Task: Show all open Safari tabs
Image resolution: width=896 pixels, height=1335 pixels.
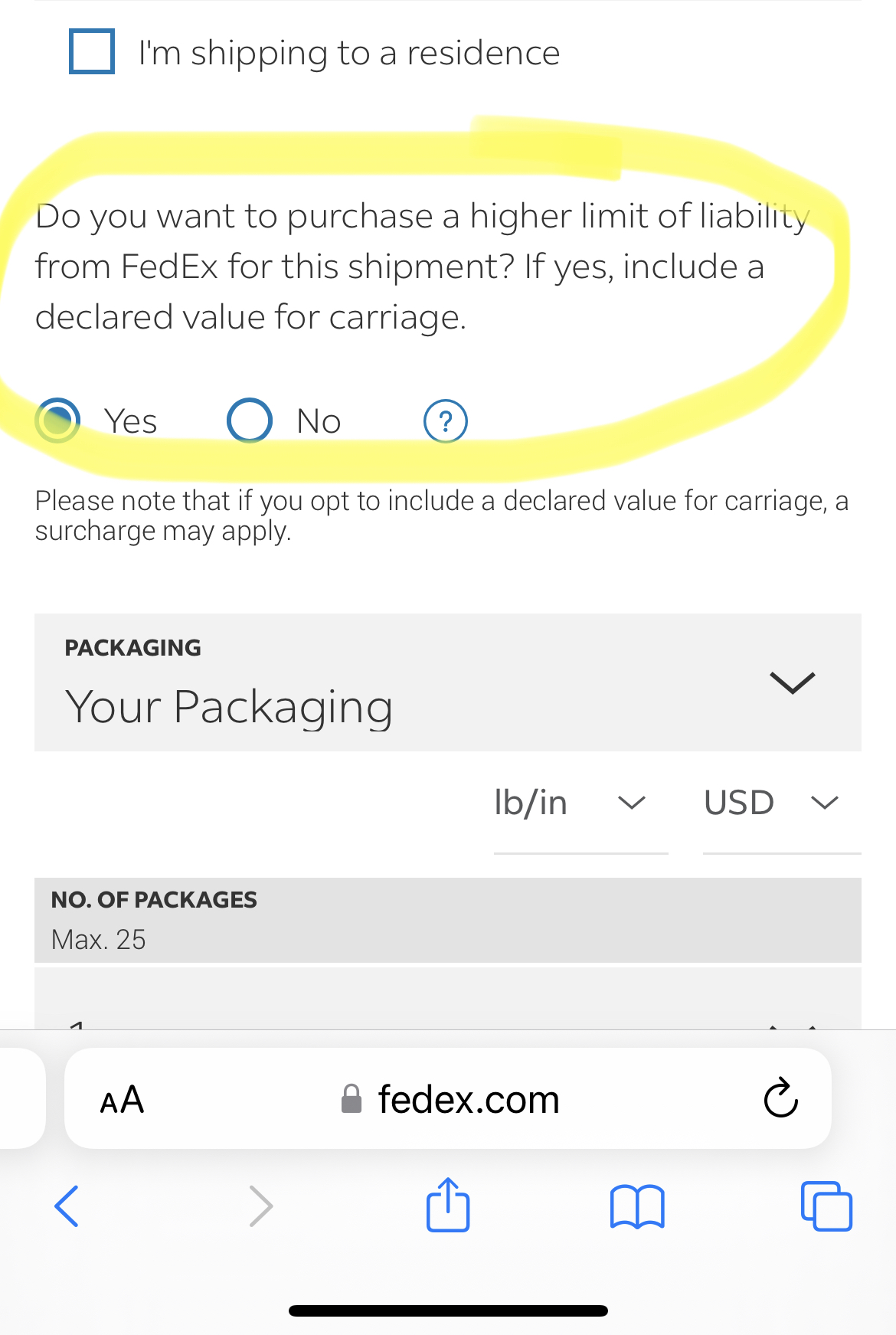Action: pos(826,1206)
